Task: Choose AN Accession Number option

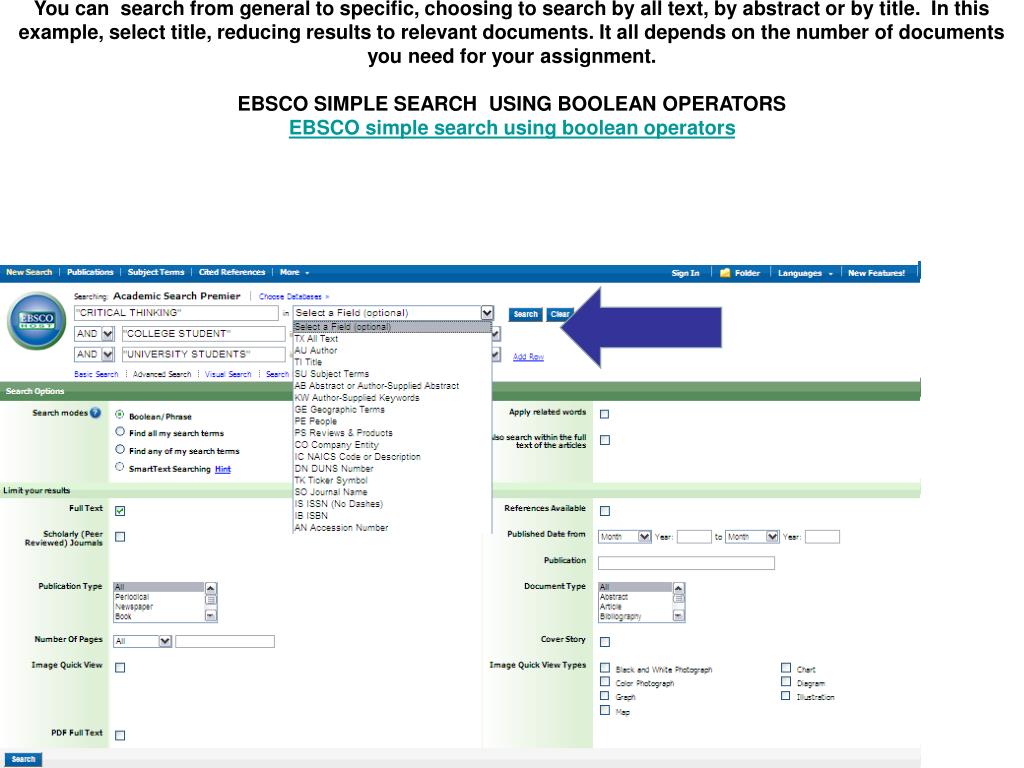Action: tap(392, 527)
